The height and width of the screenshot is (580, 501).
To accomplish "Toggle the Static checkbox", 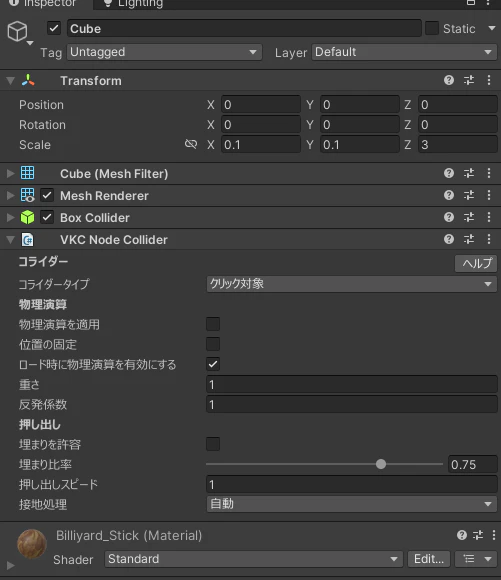I will point(432,28).
